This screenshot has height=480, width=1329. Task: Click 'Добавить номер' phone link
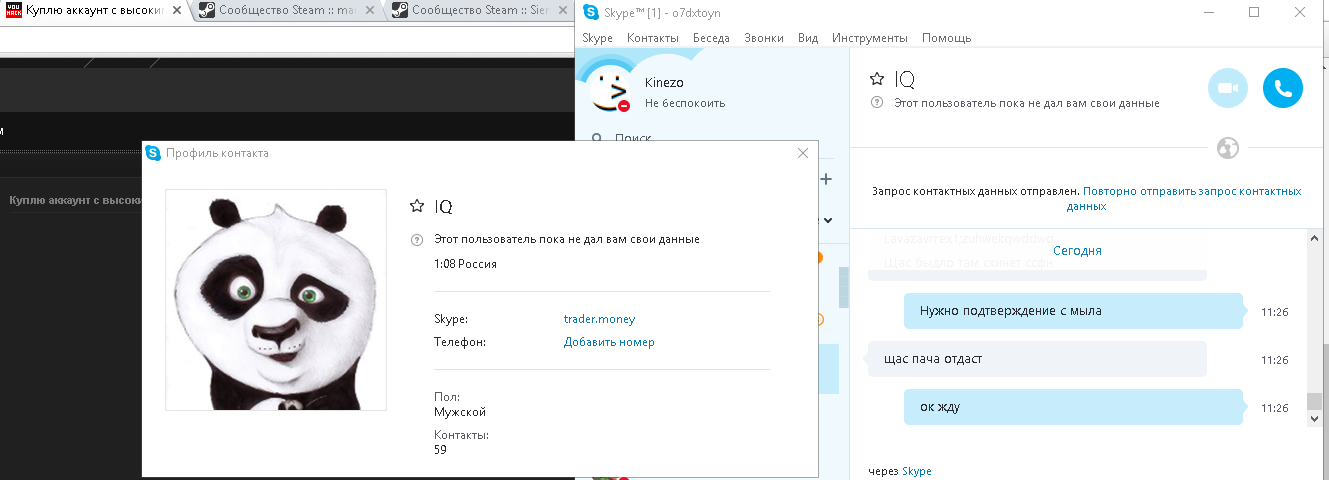click(609, 342)
